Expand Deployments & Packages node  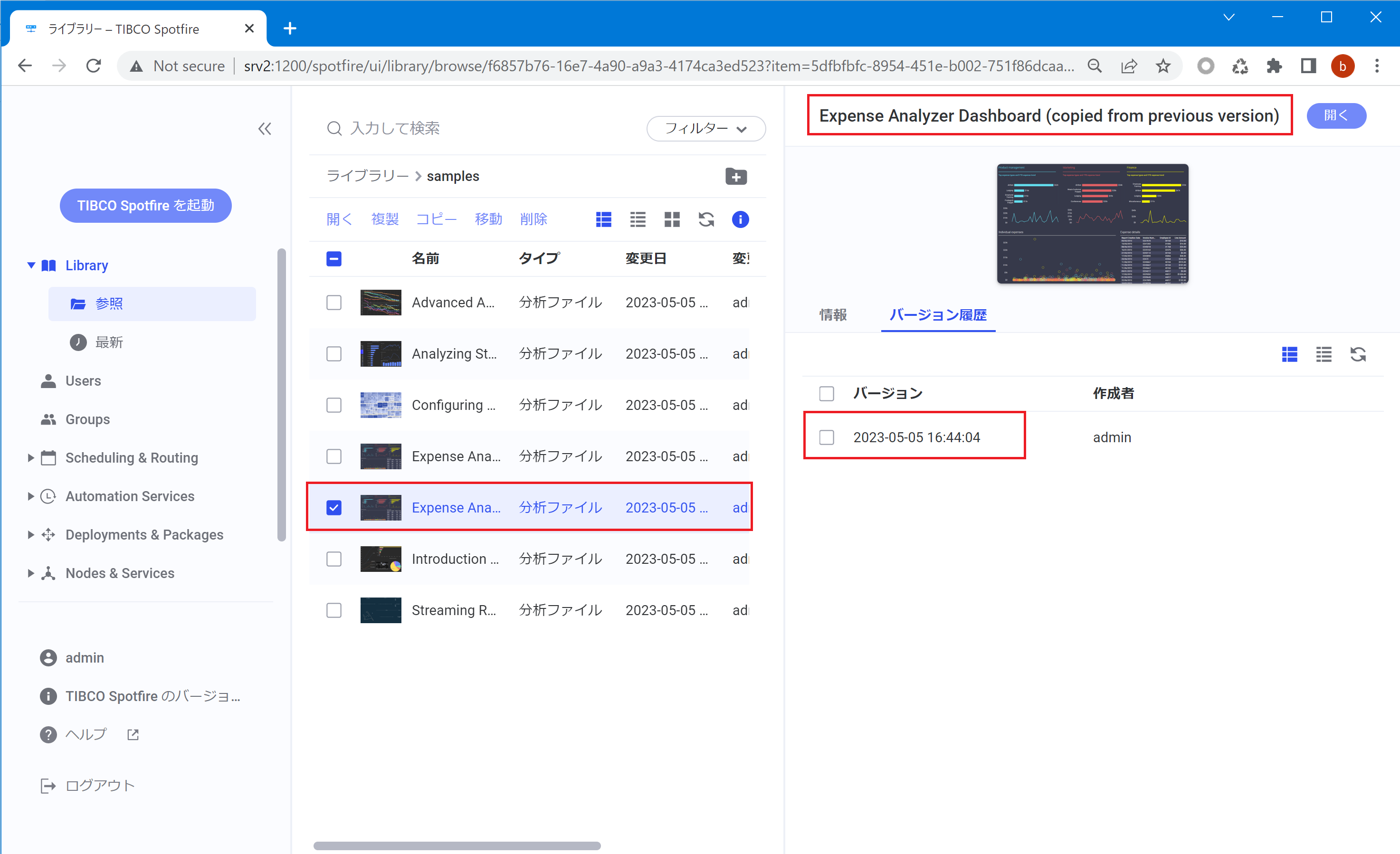pos(31,535)
